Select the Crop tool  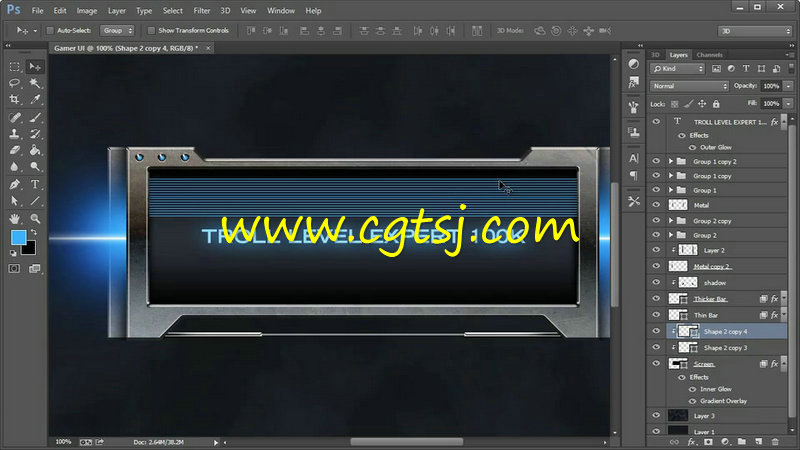(x=14, y=99)
